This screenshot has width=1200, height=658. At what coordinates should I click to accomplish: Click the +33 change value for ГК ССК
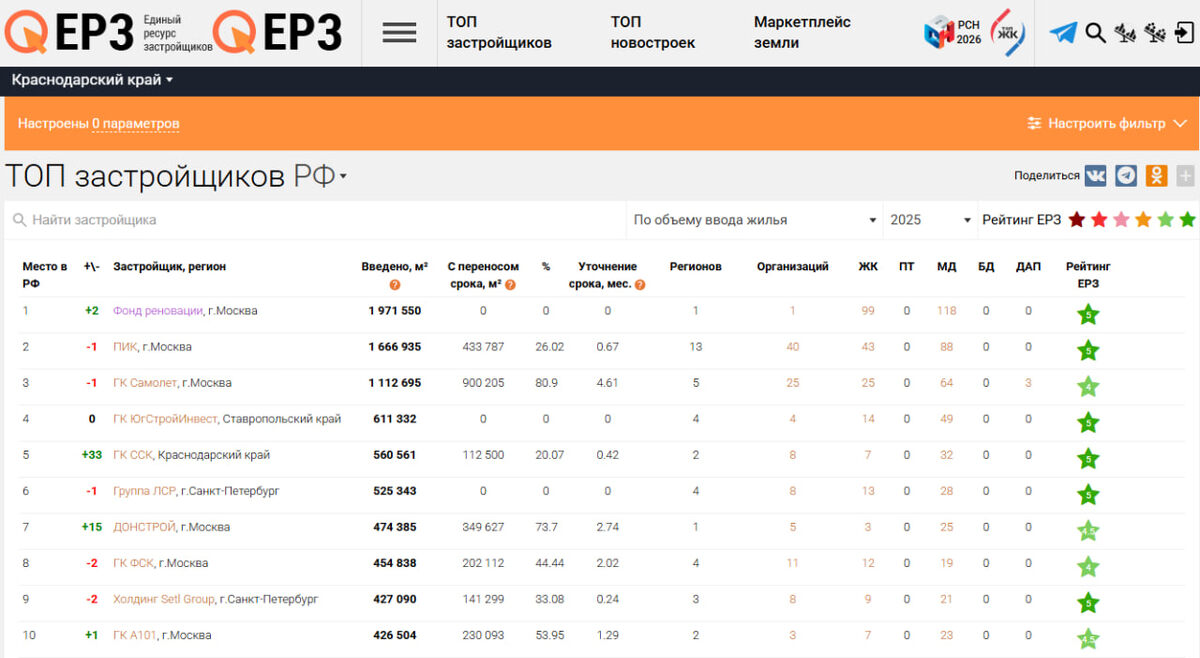coord(92,455)
